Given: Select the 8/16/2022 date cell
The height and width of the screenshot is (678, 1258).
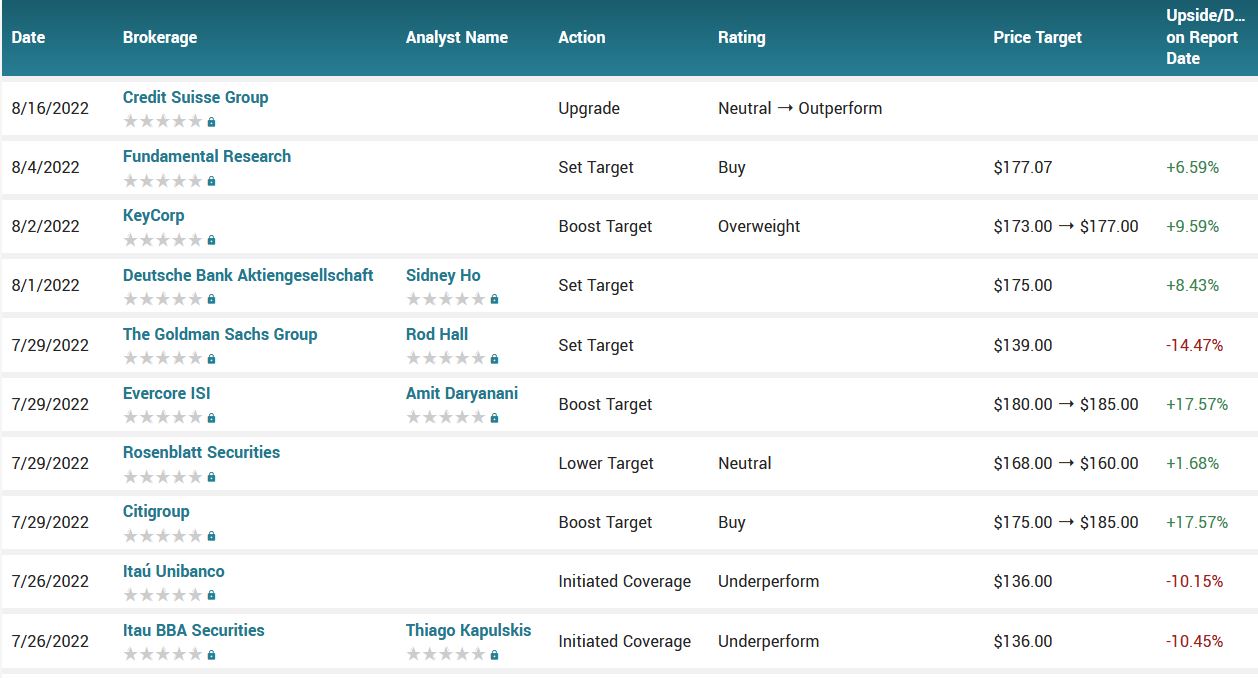Looking at the screenshot, I should (50, 108).
